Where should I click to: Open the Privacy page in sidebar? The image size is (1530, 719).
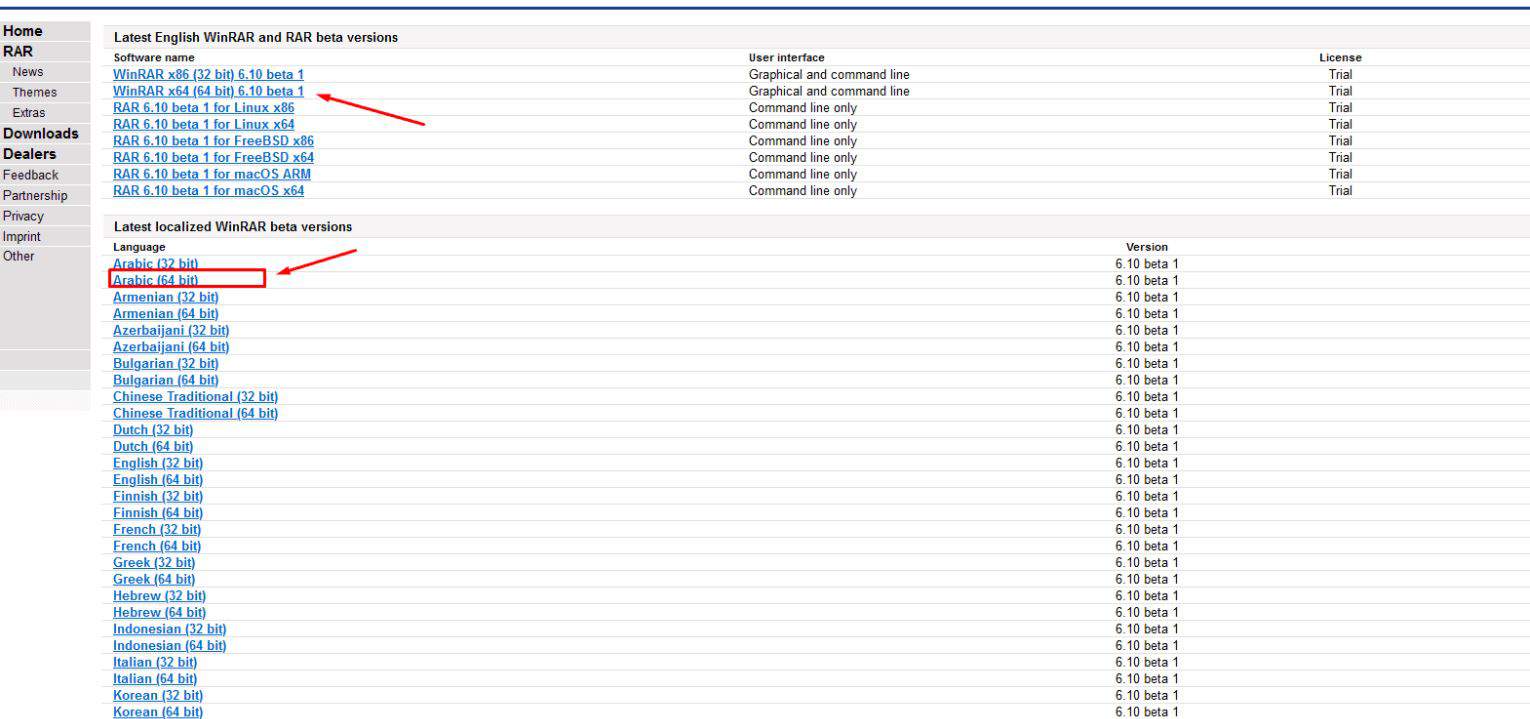(23, 216)
